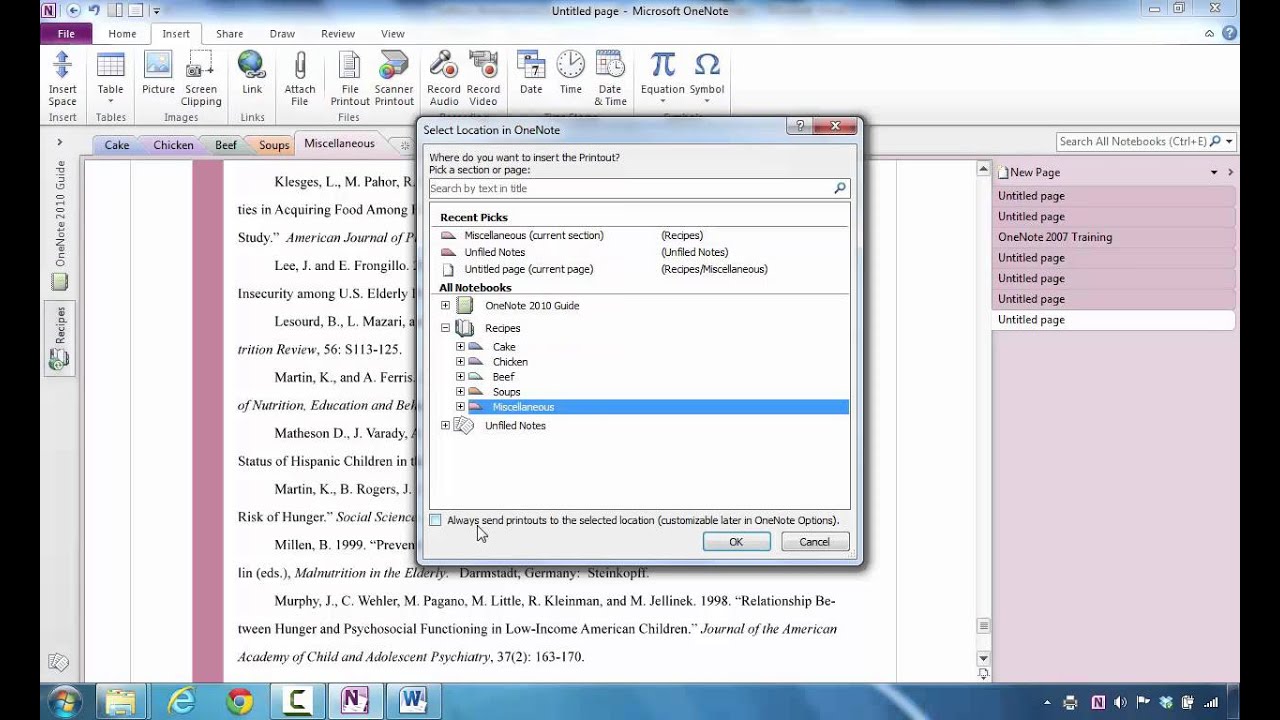The width and height of the screenshot is (1280, 720).
Task: Click the Picture icon in ribbon
Action: (x=158, y=66)
